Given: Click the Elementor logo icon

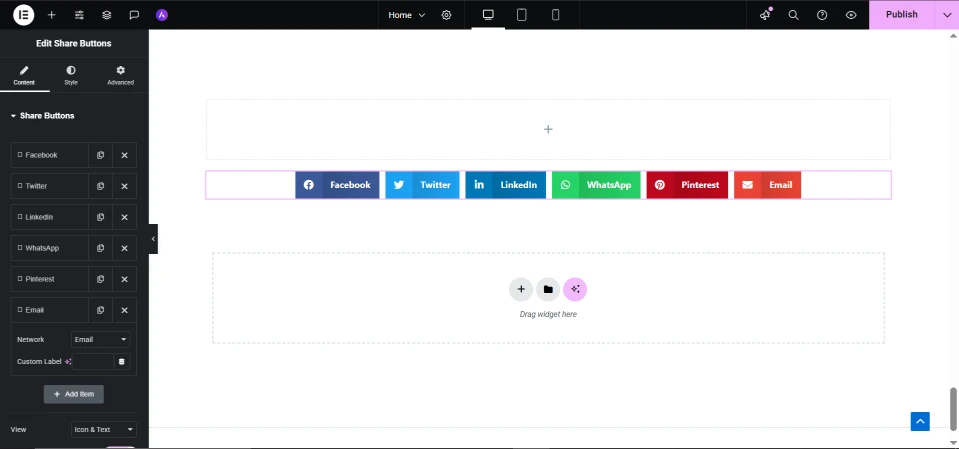Looking at the screenshot, I should coord(24,15).
